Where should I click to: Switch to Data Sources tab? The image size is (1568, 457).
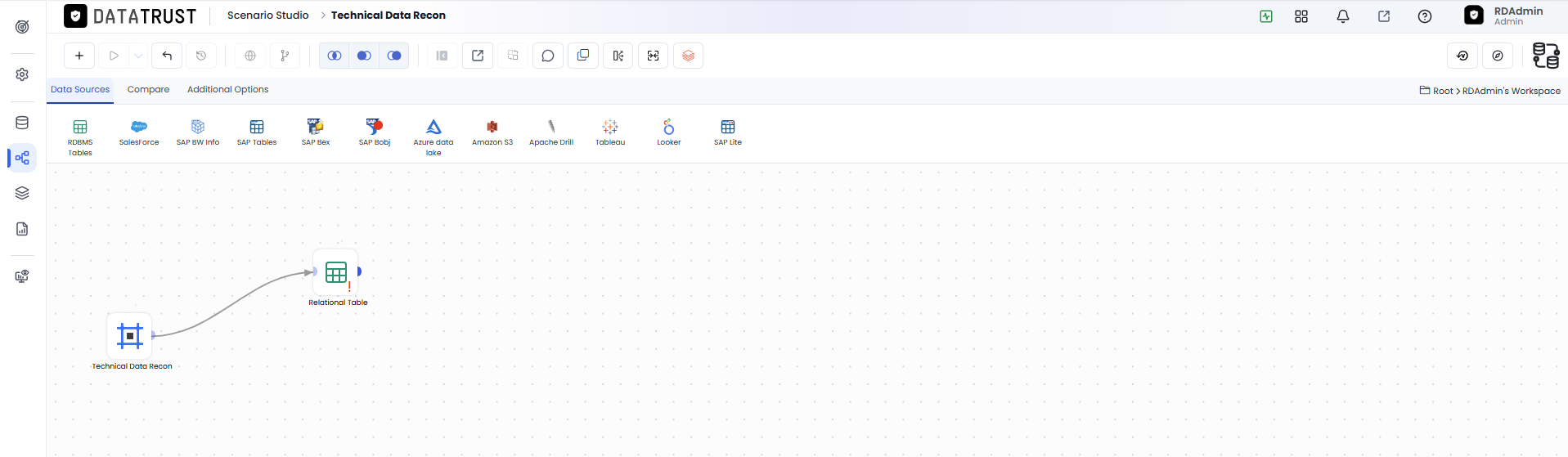click(80, 90)
